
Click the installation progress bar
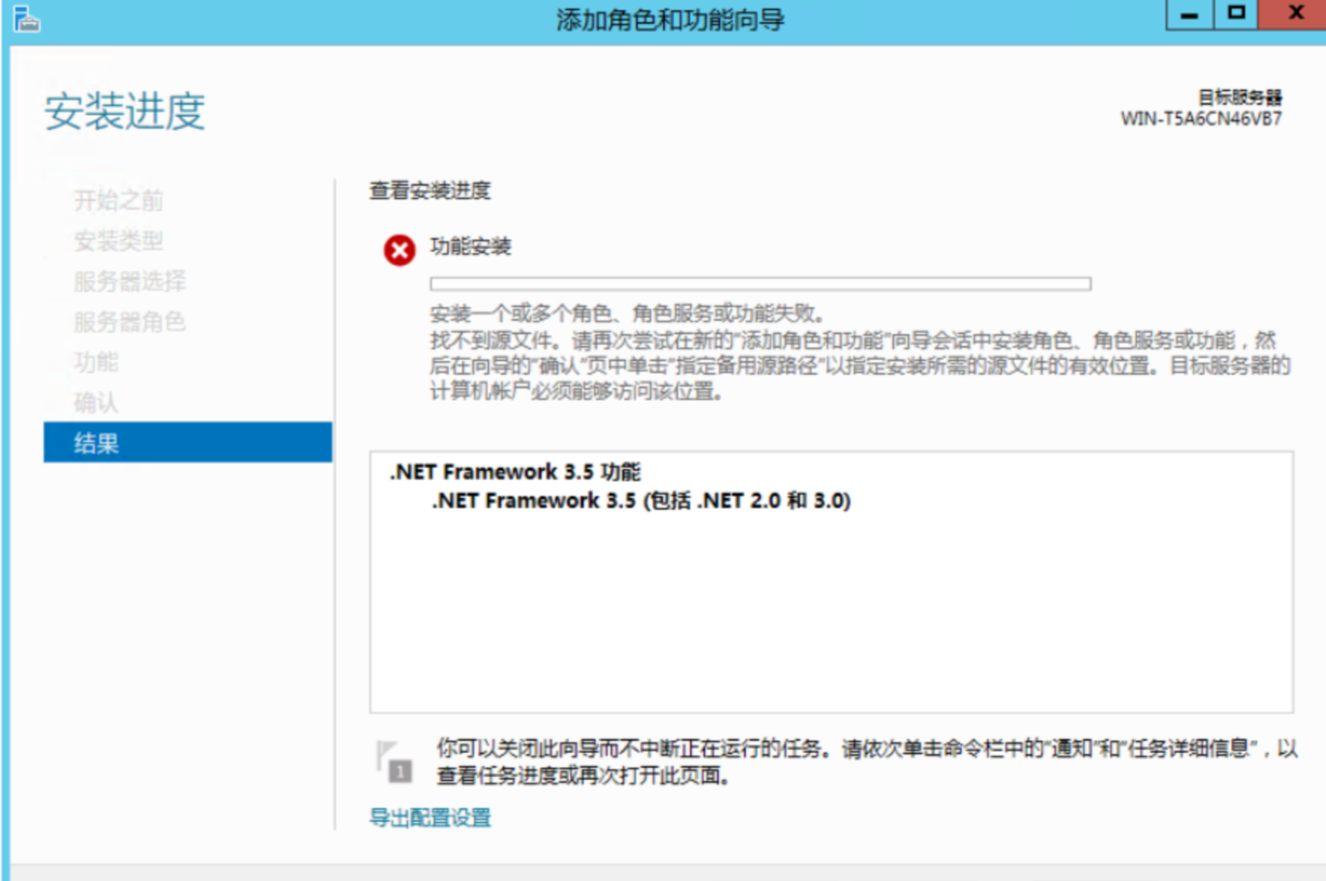pyautogui.click(x=760, y=284)
